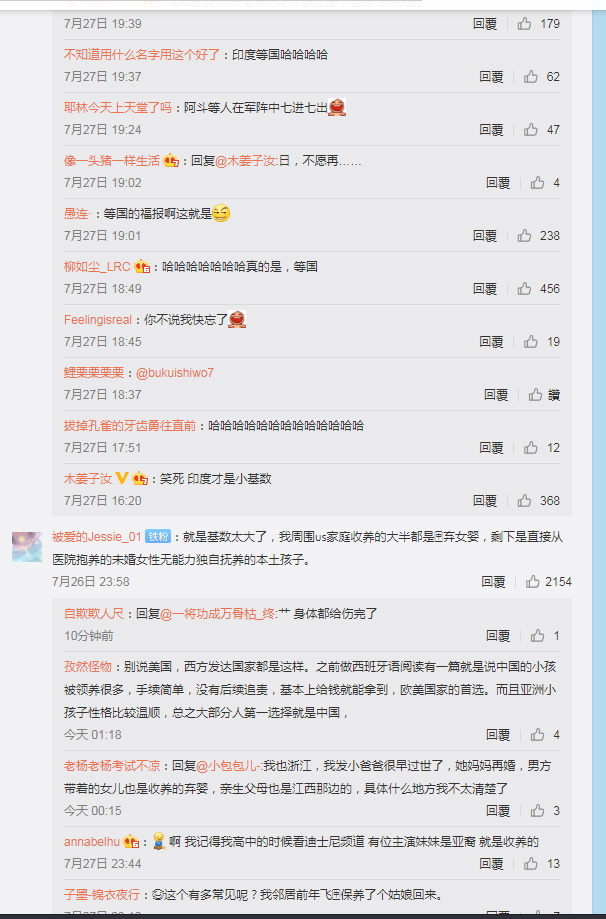Open the @小包包儿- mention link
Screen dimensions: 606x919
coord(228,765)
